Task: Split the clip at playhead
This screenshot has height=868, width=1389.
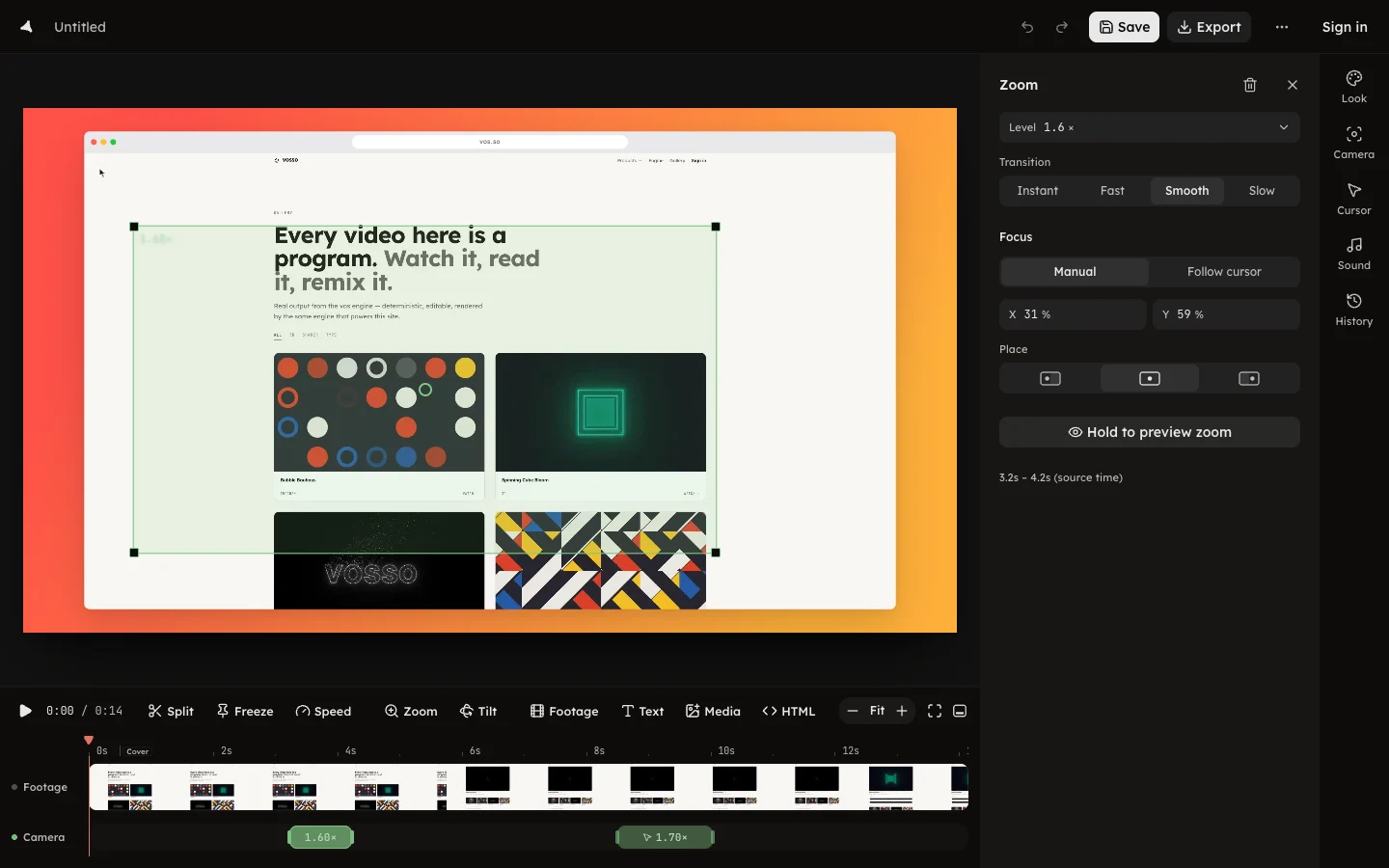Action: [x=171, y=711]
